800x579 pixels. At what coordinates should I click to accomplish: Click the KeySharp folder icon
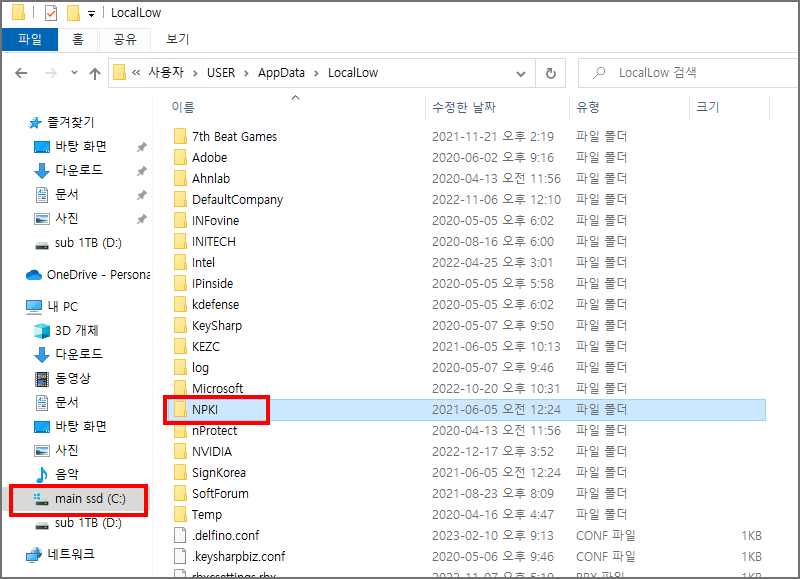coord(180,325)
